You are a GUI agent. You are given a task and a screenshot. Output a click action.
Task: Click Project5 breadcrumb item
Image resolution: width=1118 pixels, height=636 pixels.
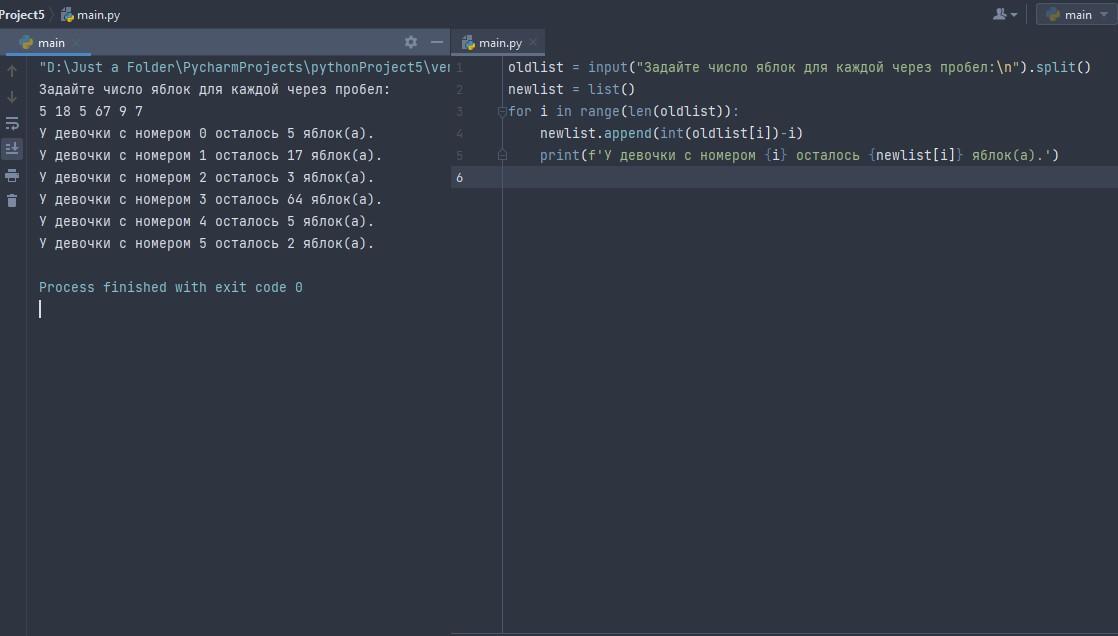(x=22, y=14)
